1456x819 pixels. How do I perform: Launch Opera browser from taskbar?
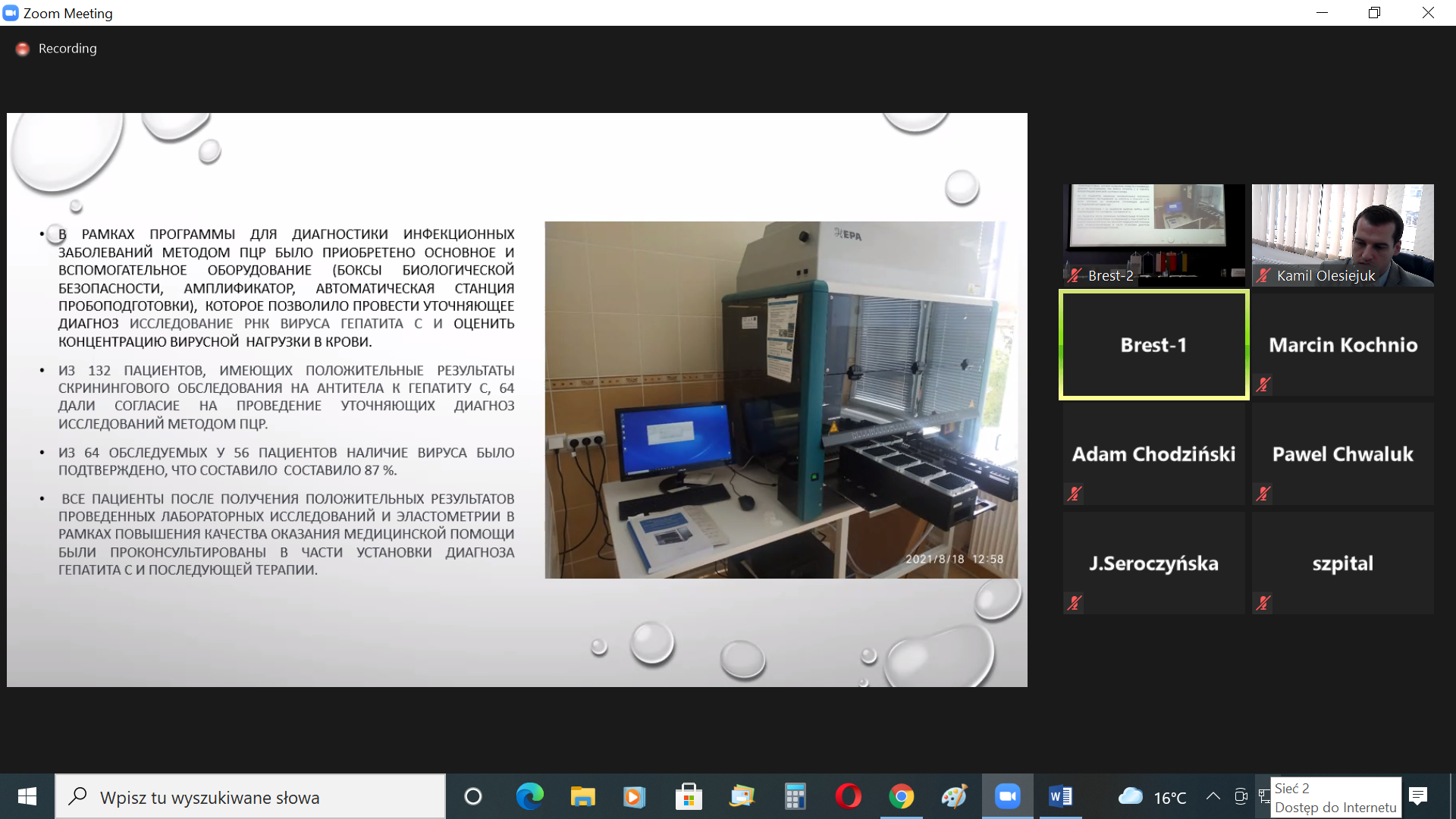(848, 796)
